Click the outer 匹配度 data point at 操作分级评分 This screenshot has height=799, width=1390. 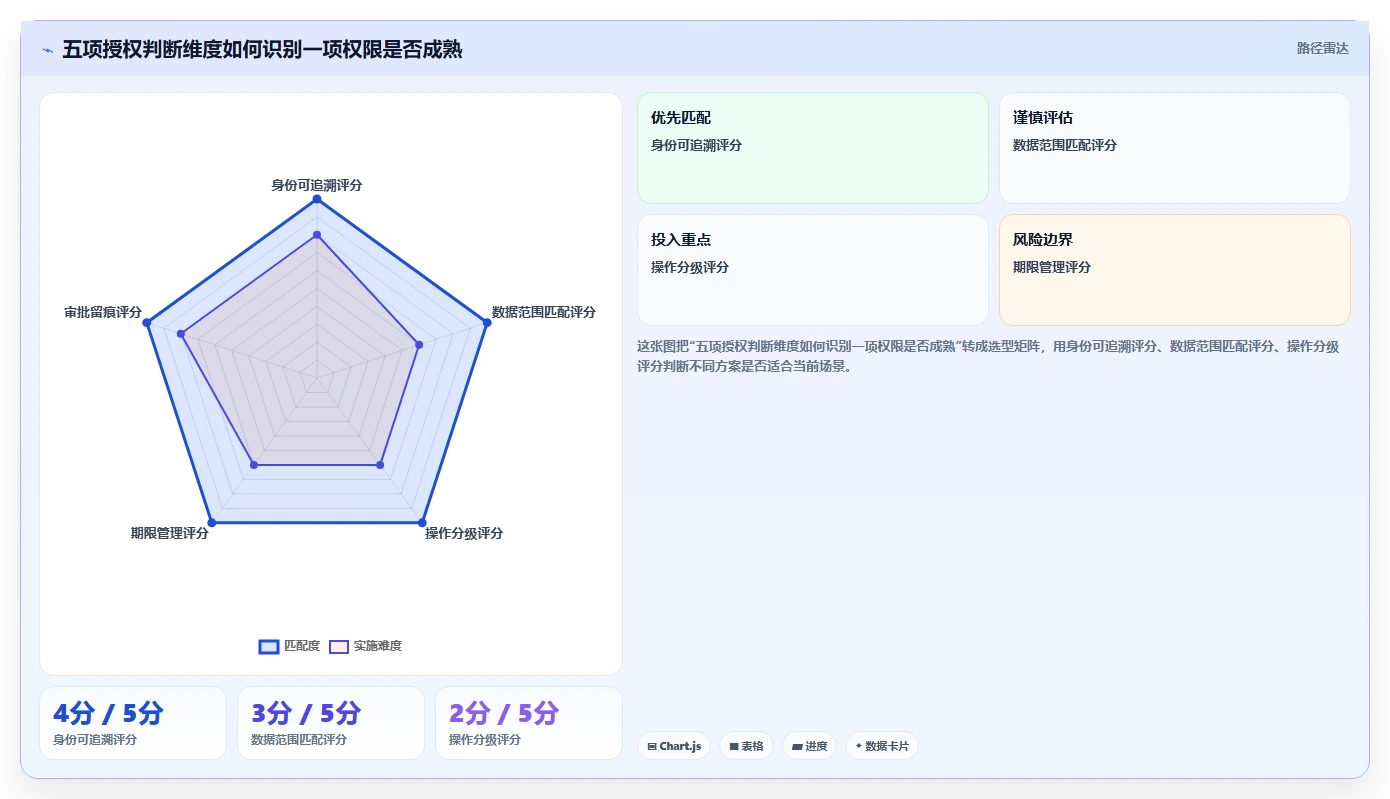[x=422, y=522]
